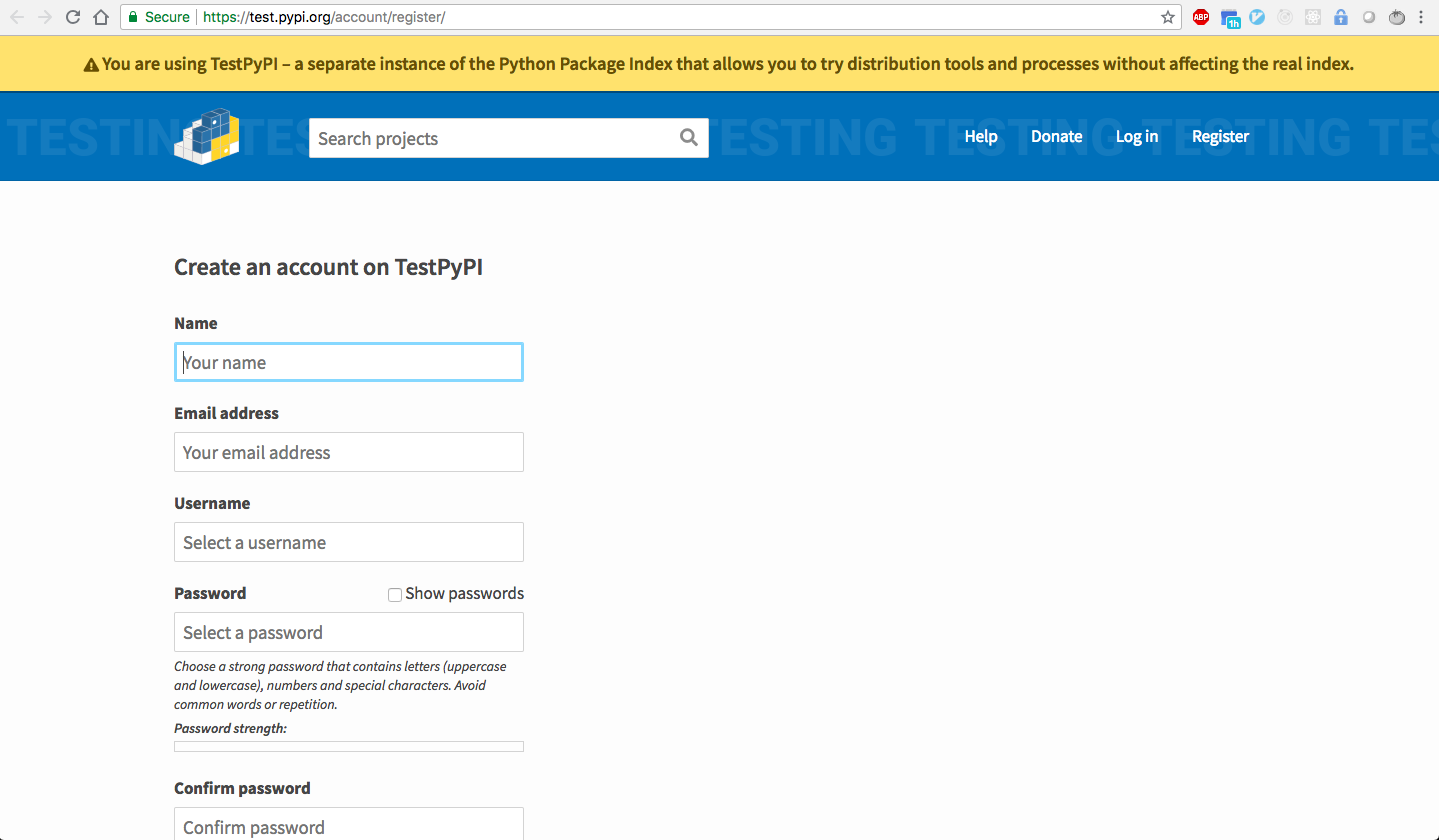Viewport: 1439px width, 840px height.
Task: Open the AdBlock Plus extension icon
Action: click(x=1201, y=17)
